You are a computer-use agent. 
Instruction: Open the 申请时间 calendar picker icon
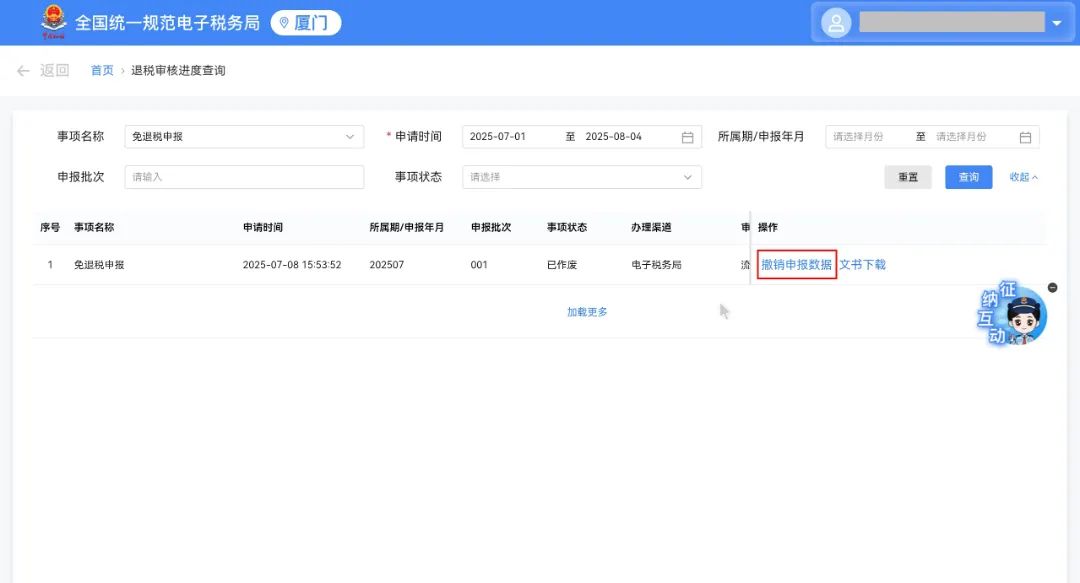687,136
